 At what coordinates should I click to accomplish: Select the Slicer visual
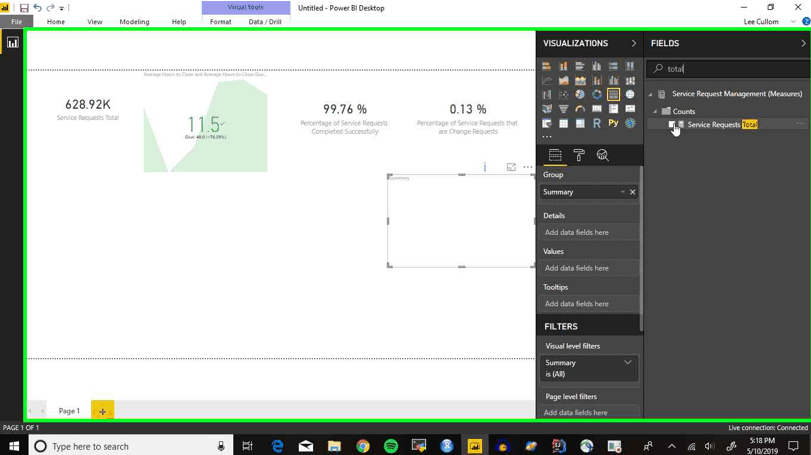547,123
